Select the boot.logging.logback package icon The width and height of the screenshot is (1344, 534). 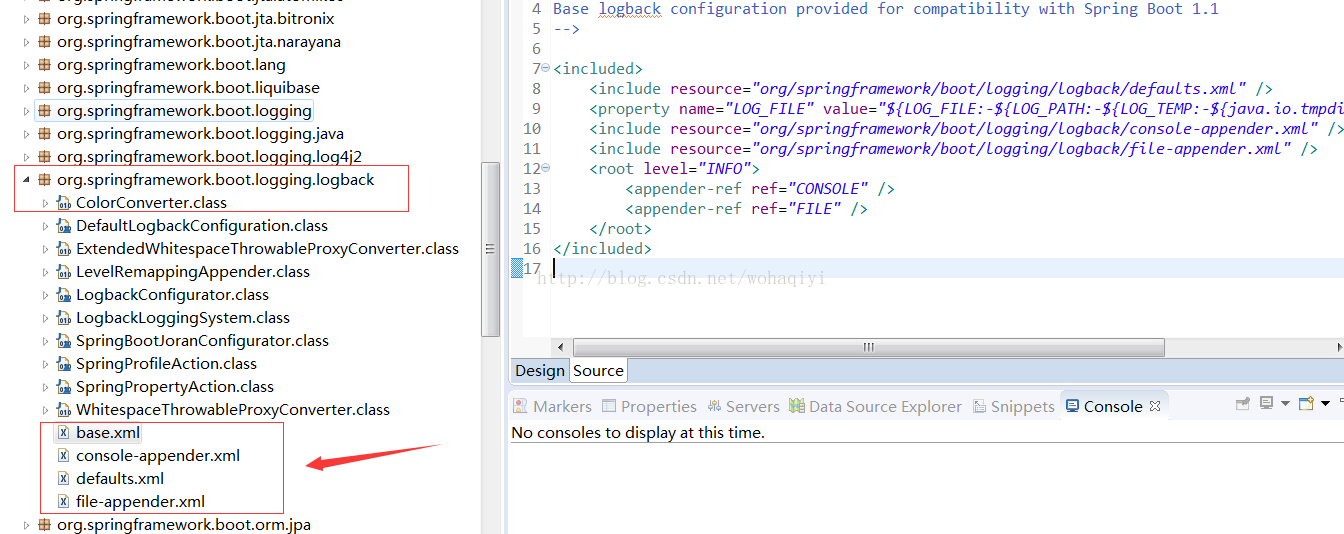(44, 180)
